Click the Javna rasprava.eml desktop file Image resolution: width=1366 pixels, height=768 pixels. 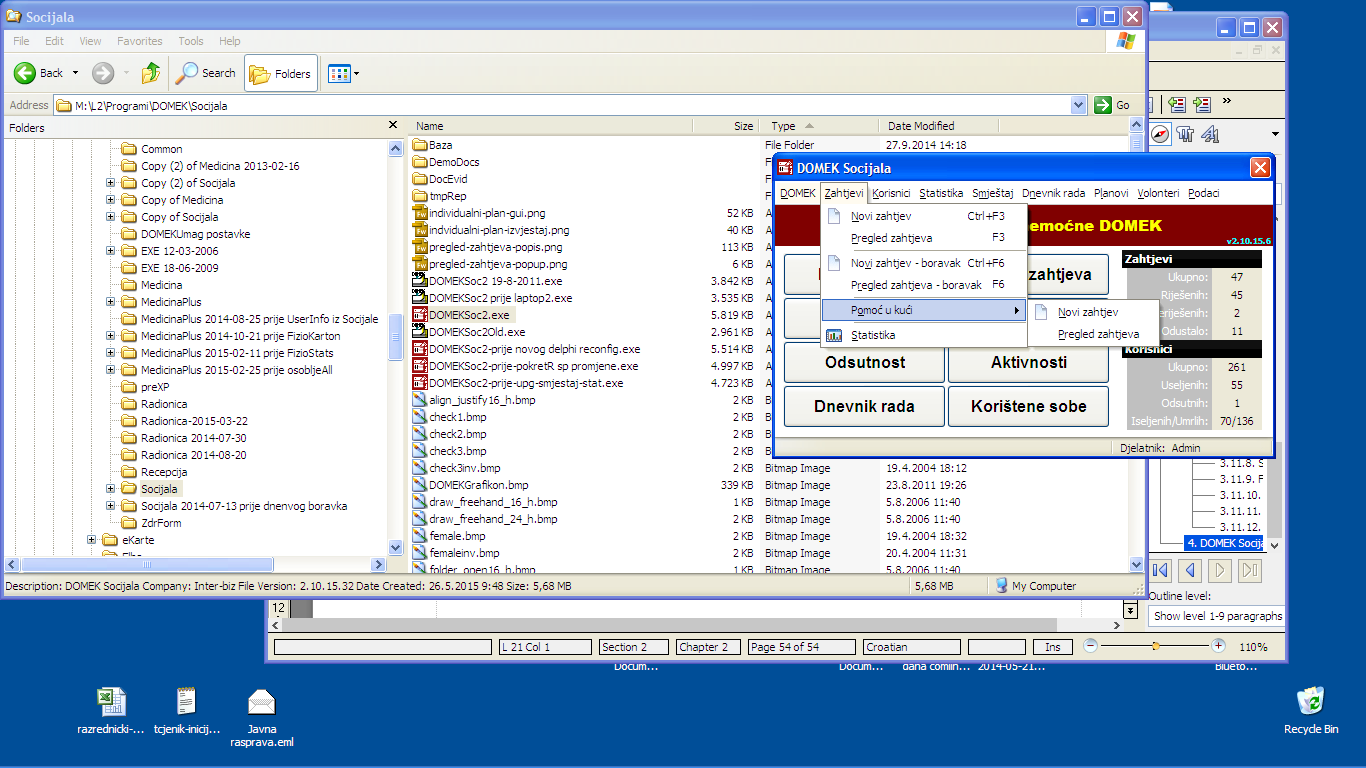pyautogui.click(x=261, y=702)
